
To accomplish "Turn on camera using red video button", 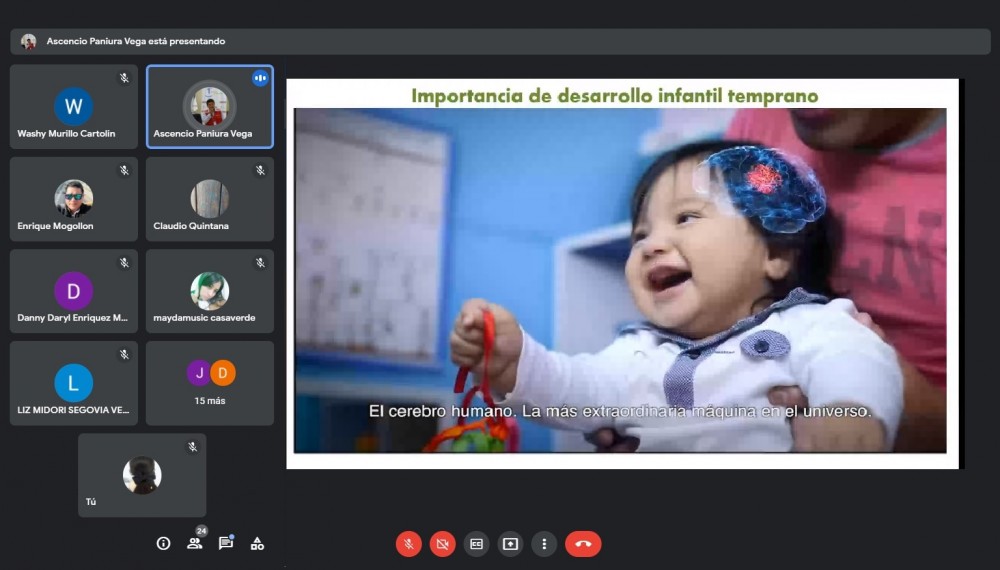I will pos(442,543).
